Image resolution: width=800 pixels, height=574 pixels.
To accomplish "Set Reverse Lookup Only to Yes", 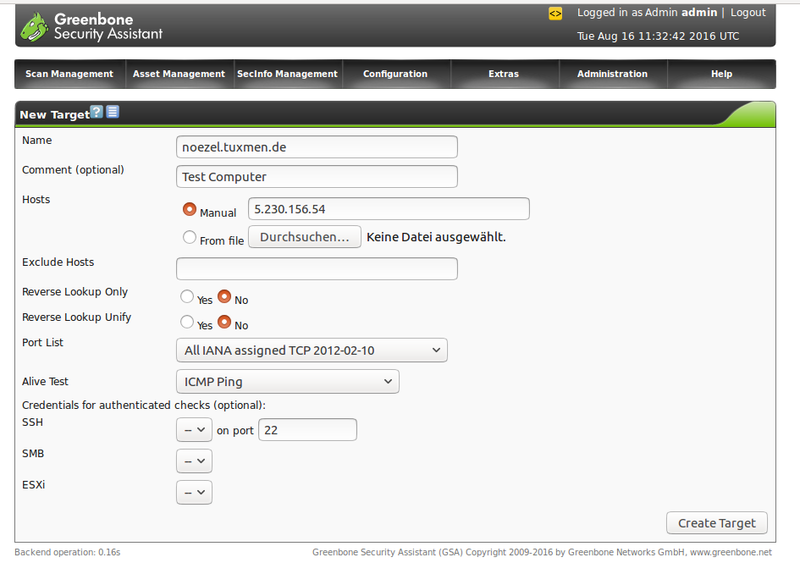I will coord(187,297).
